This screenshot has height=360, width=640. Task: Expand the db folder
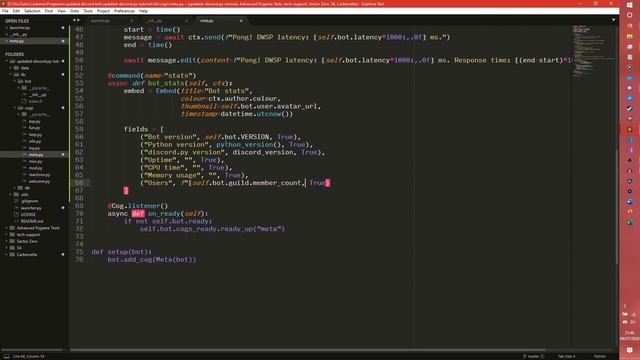click(15, 188)
